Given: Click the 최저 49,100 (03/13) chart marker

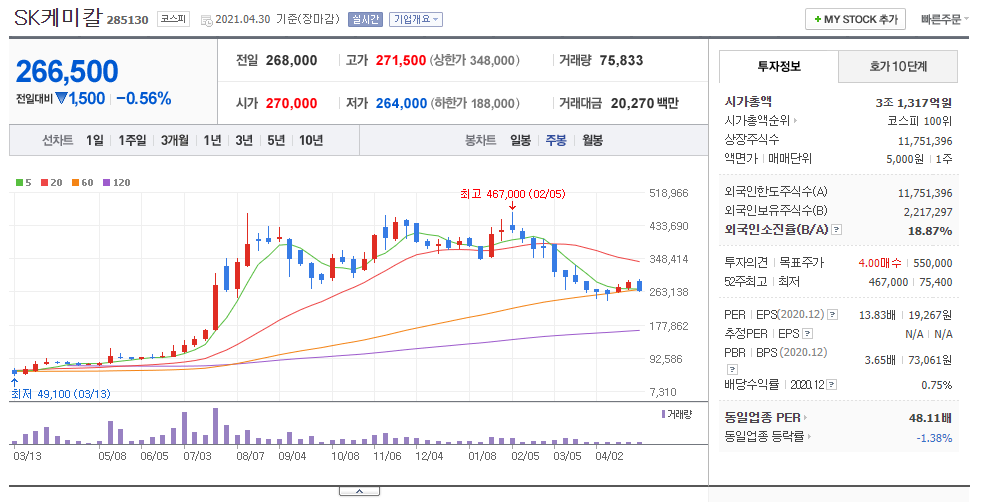Looking at the screenshot, I should [61, 394].
